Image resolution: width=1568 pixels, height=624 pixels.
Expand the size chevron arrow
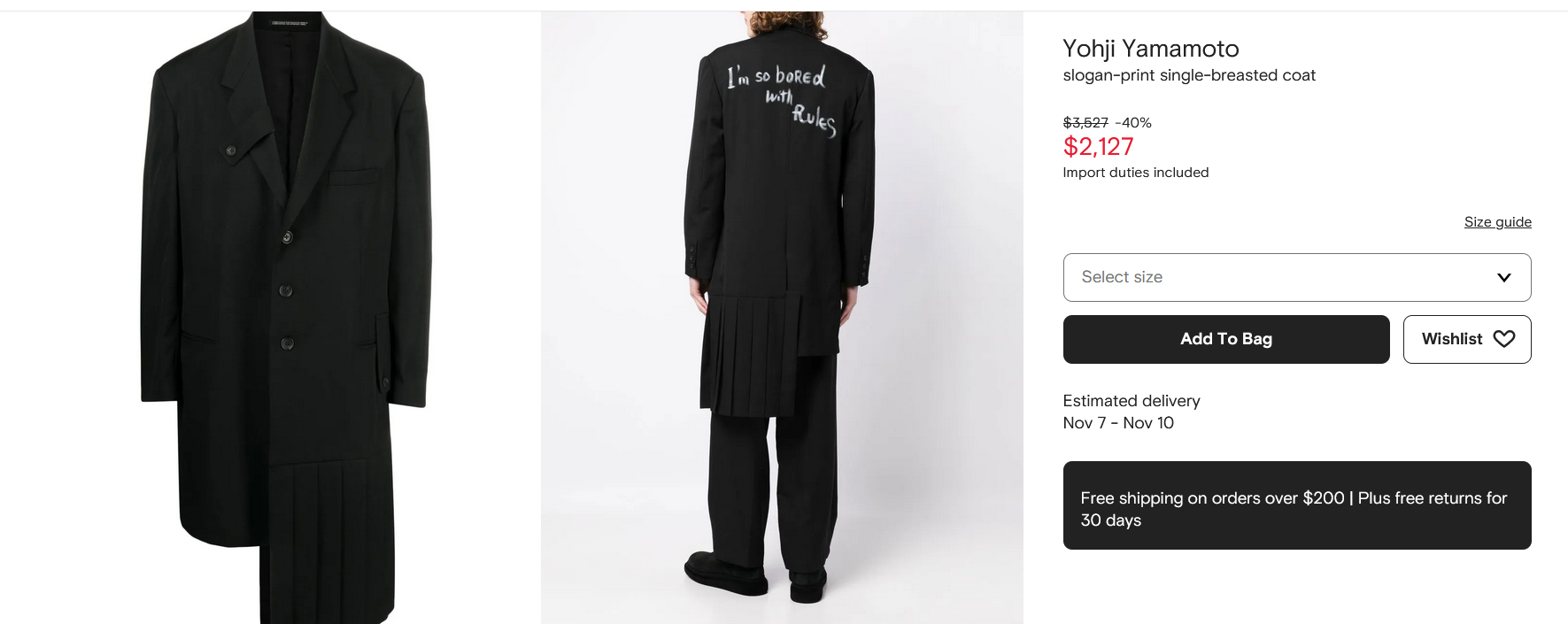pos(1503,277)
